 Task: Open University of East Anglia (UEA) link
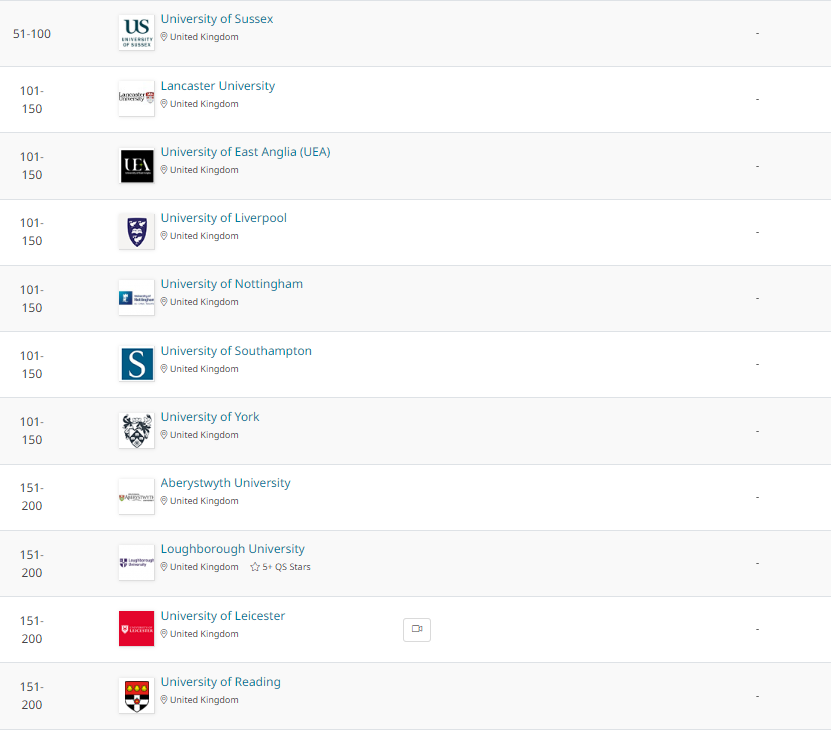(x=245, y=152)
